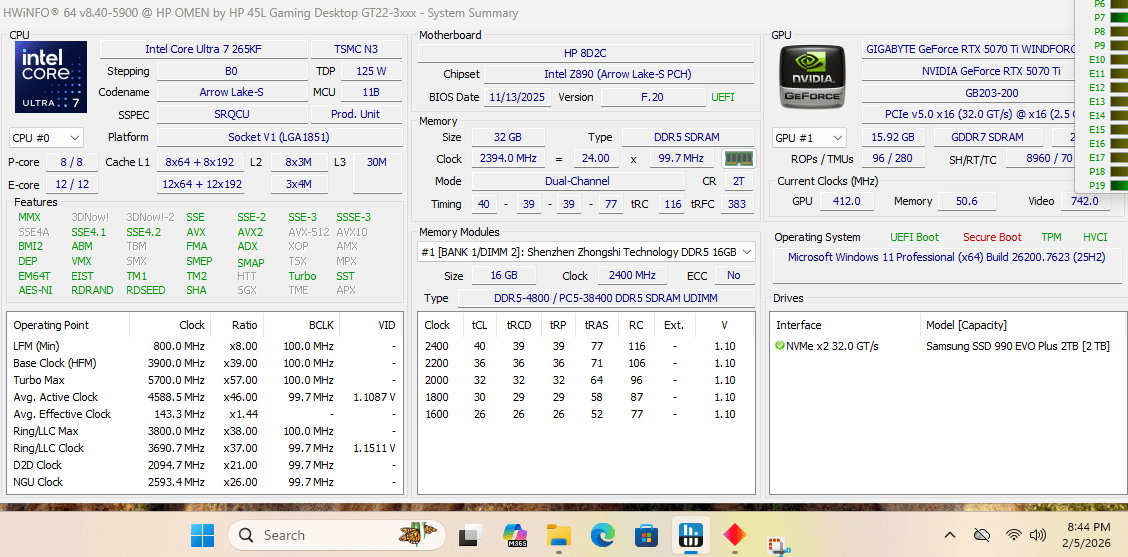Click the Interface column header in Drives
The width and height of the screenshot is (1128, 557).
pos(845,325)
